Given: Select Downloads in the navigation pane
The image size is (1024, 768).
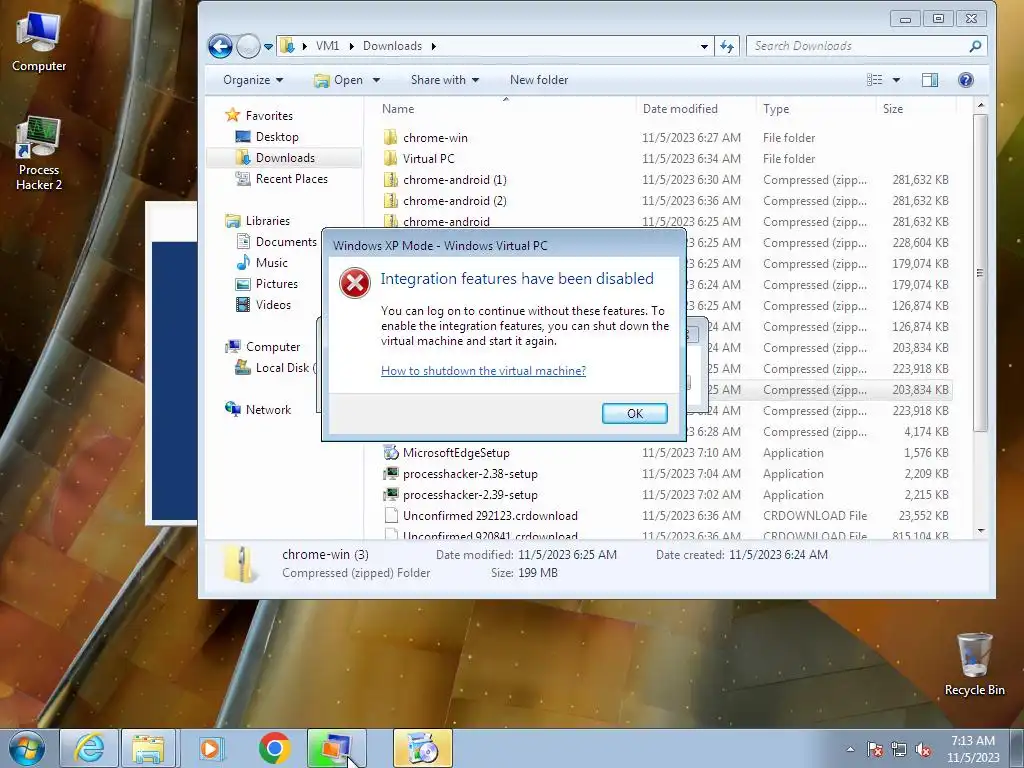Looking at the screenshot, I should (x=285, y=157).
